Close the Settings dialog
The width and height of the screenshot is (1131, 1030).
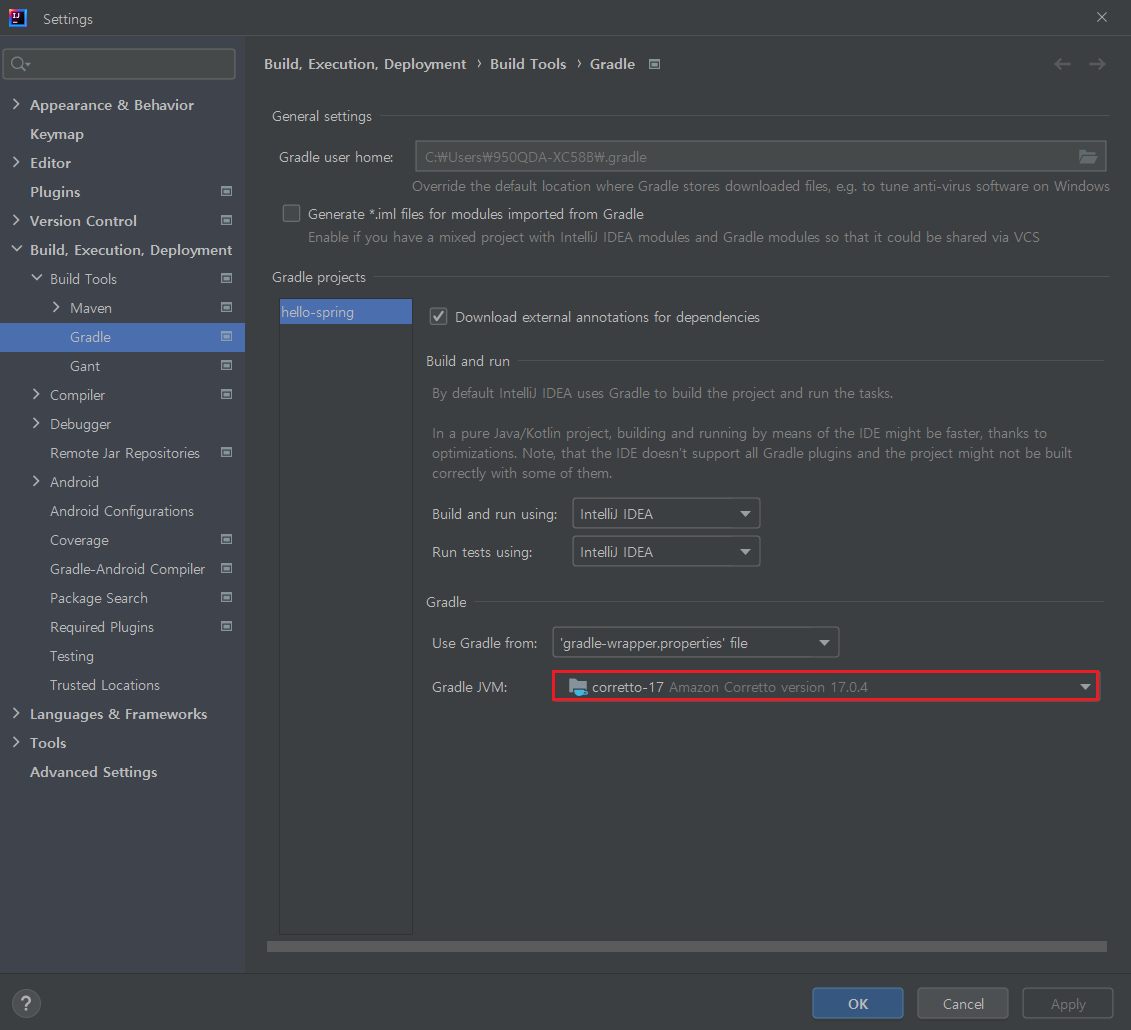1101,17
